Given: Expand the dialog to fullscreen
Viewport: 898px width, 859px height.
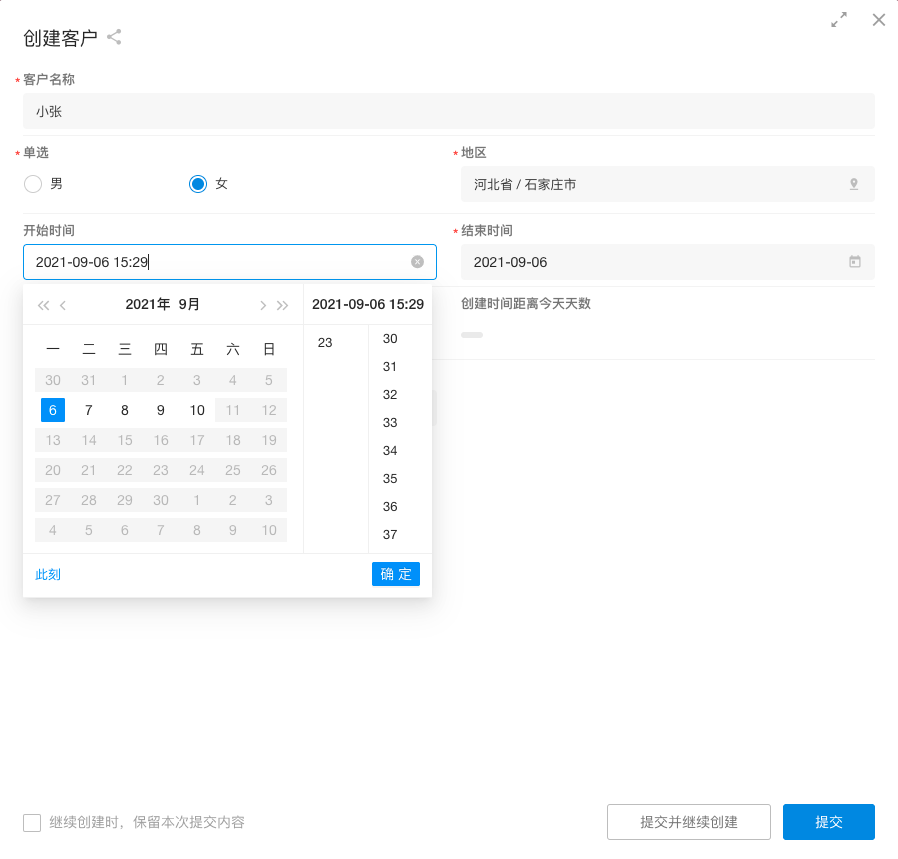Looking at the screenshot, I should pyautogui.click(x=839, y=19).
